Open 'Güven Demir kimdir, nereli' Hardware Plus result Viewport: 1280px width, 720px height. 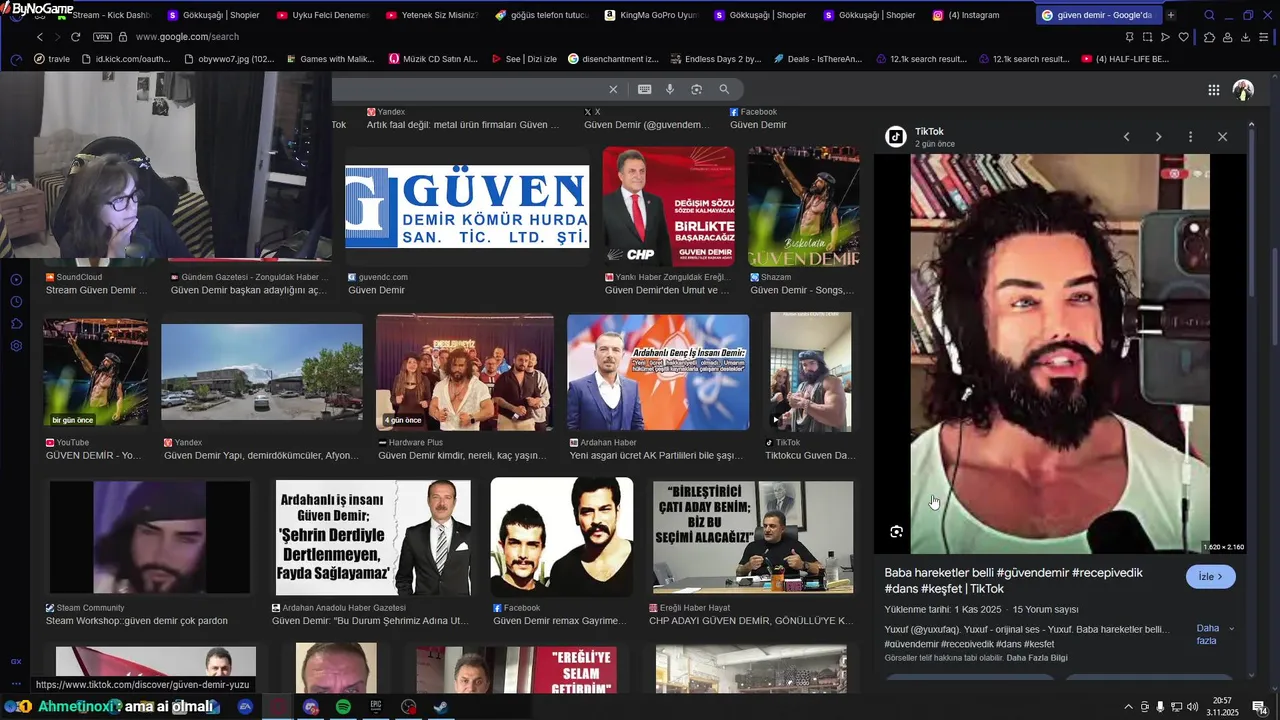click(x=463, y=455)
